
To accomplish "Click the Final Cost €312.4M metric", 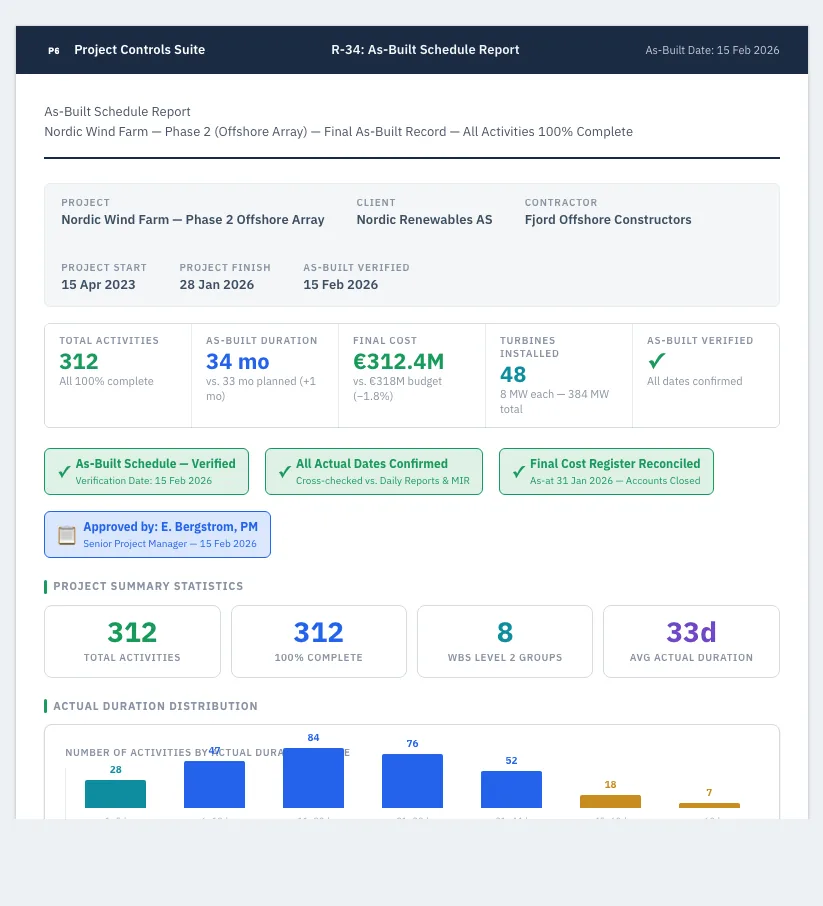I will [412, 376].
